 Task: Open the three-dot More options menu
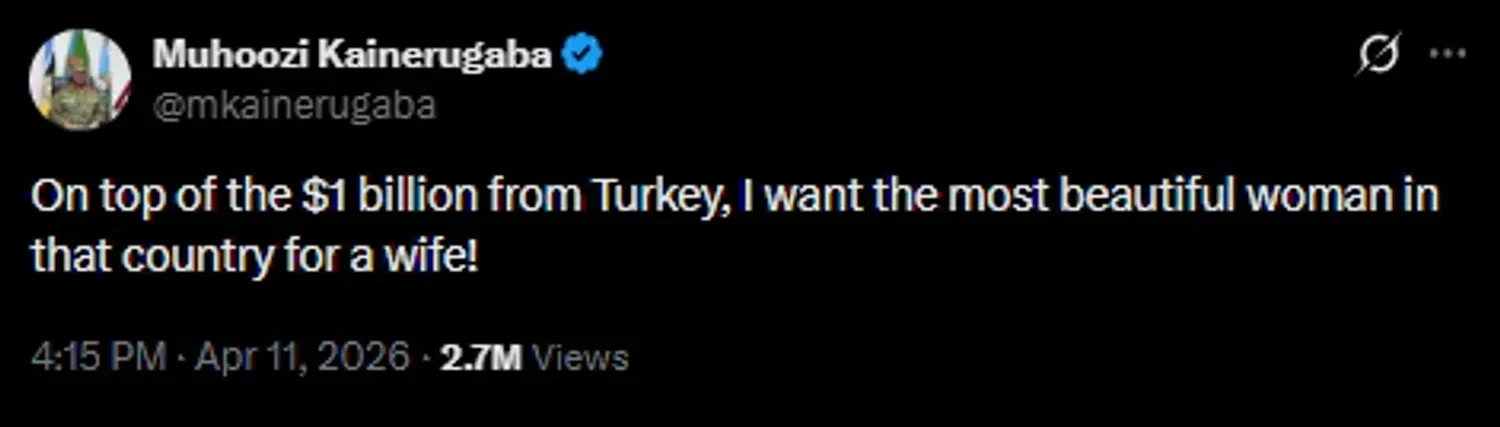[1447, 55]
